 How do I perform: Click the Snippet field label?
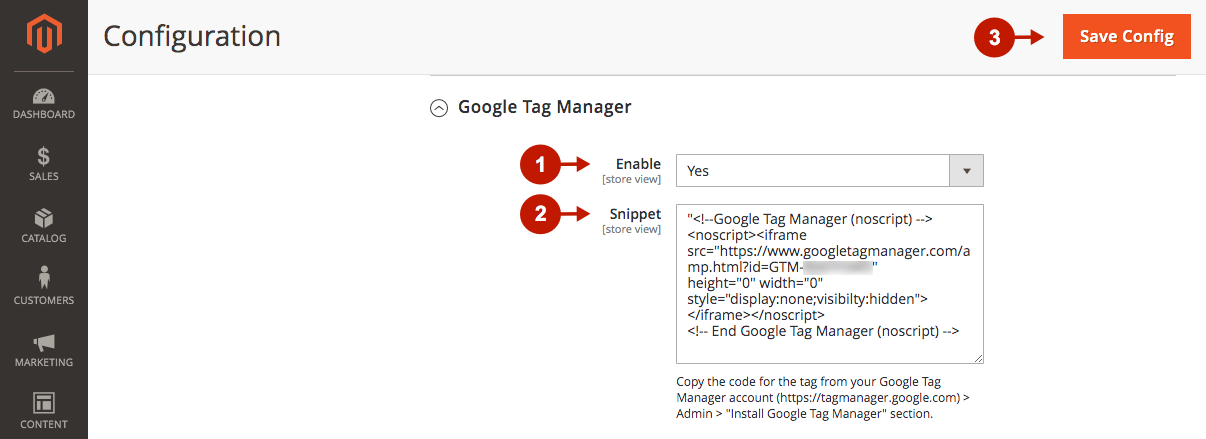coord(635,214)
